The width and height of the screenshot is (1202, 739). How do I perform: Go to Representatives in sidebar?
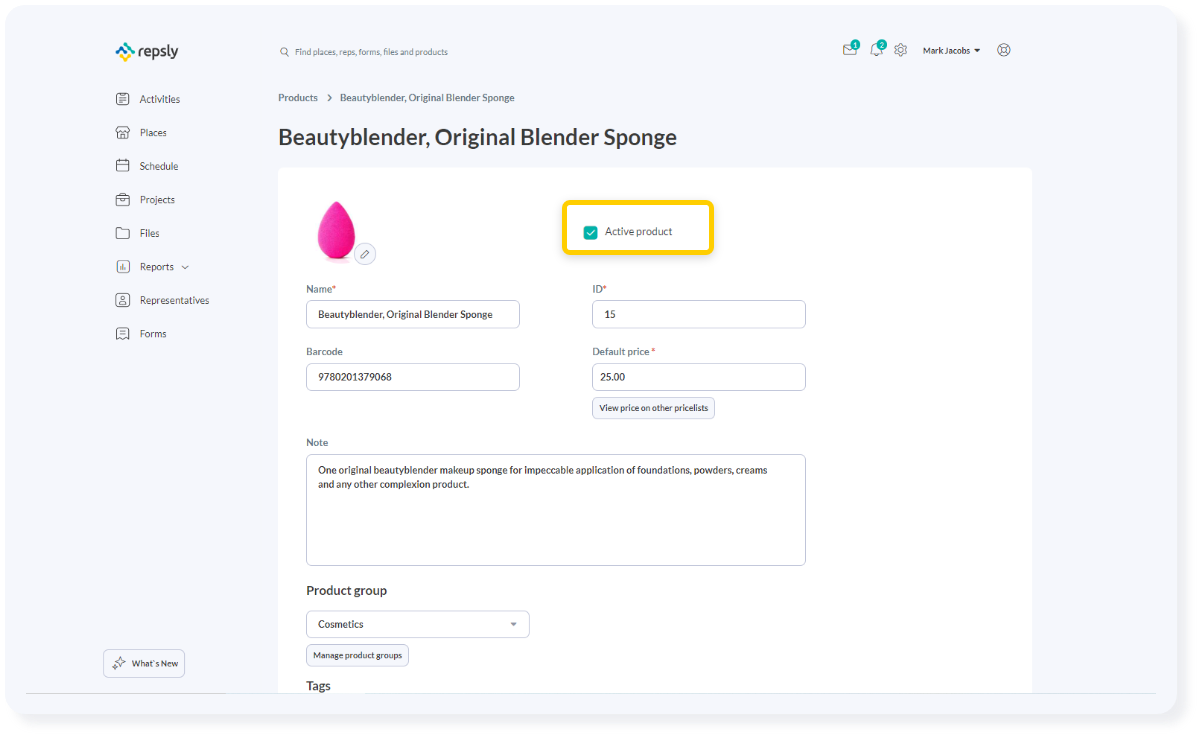pyautogui.click(x=175, y=300)
